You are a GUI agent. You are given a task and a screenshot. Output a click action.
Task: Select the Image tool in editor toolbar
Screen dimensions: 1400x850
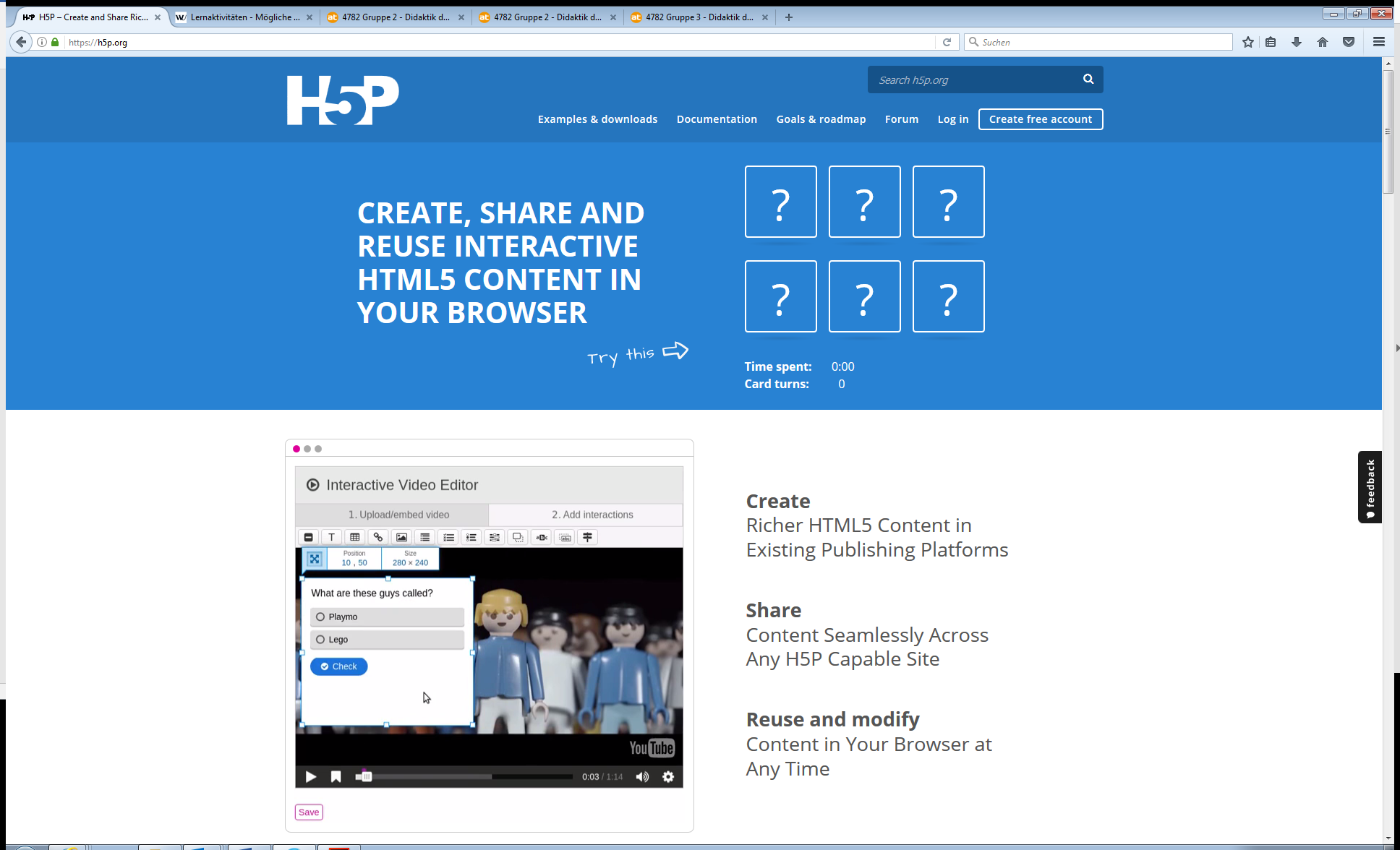point(401,537)
